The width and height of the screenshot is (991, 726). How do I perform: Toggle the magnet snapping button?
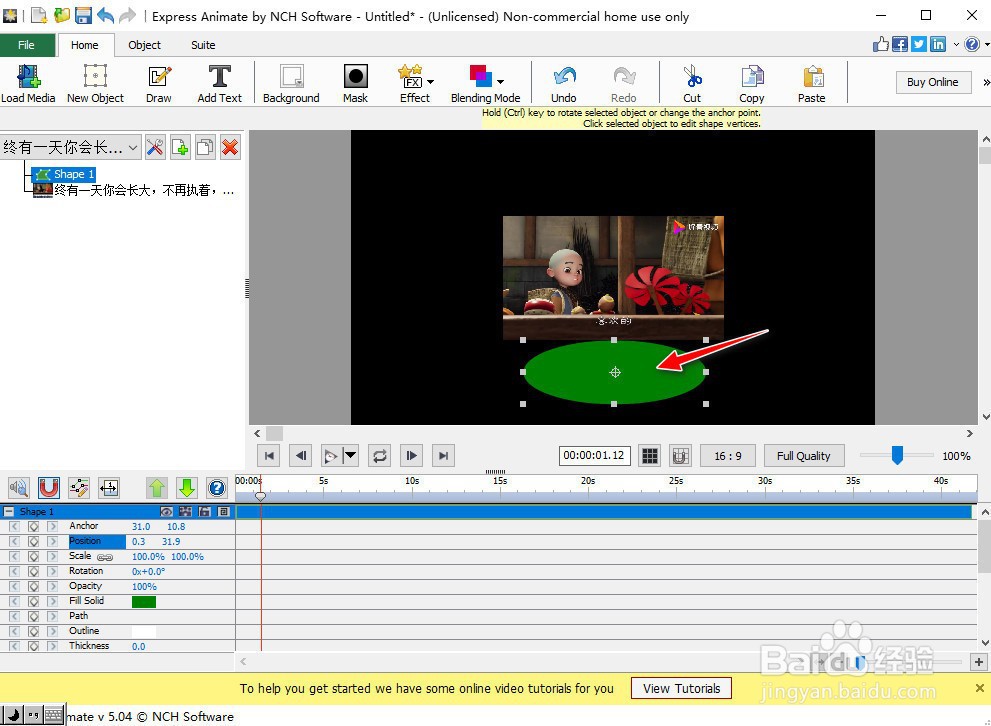(49, 488)
